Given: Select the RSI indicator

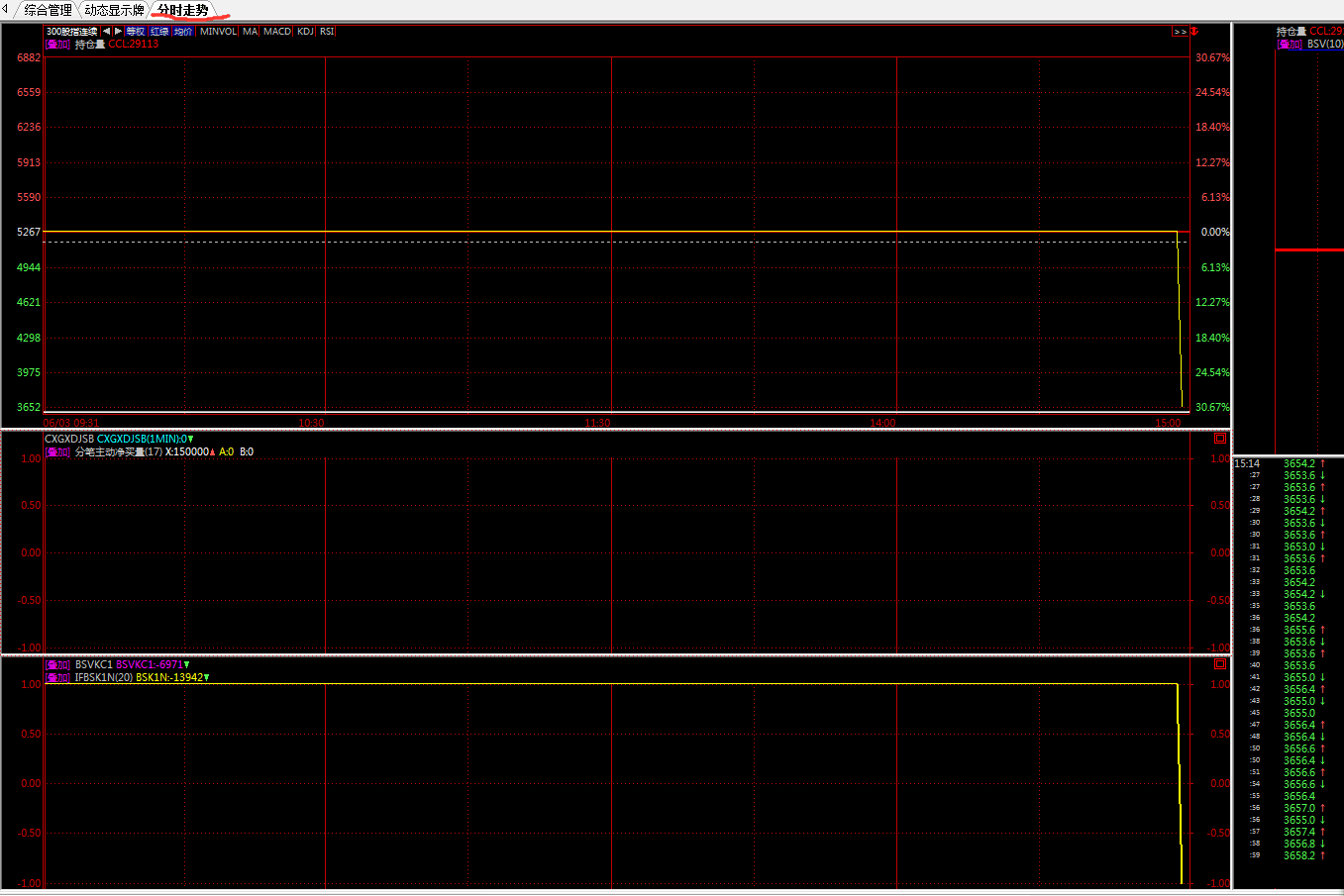Looking at the screenshot, I should tap(327, 32).
